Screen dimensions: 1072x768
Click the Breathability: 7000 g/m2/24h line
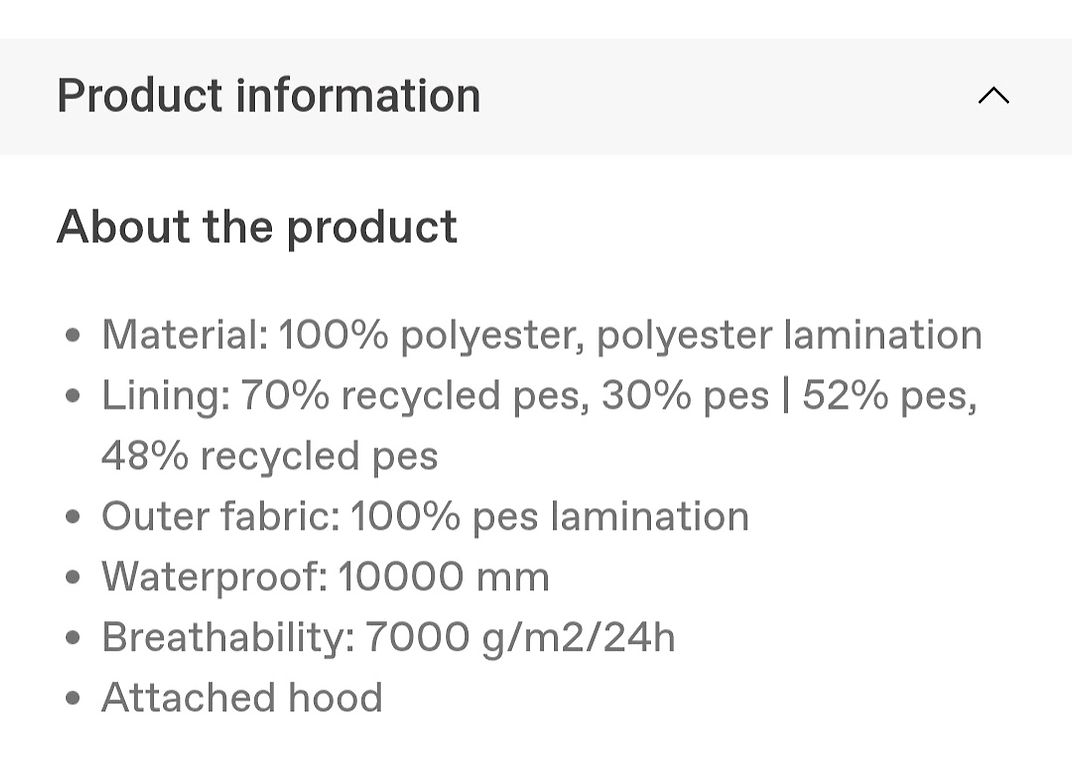388,638
